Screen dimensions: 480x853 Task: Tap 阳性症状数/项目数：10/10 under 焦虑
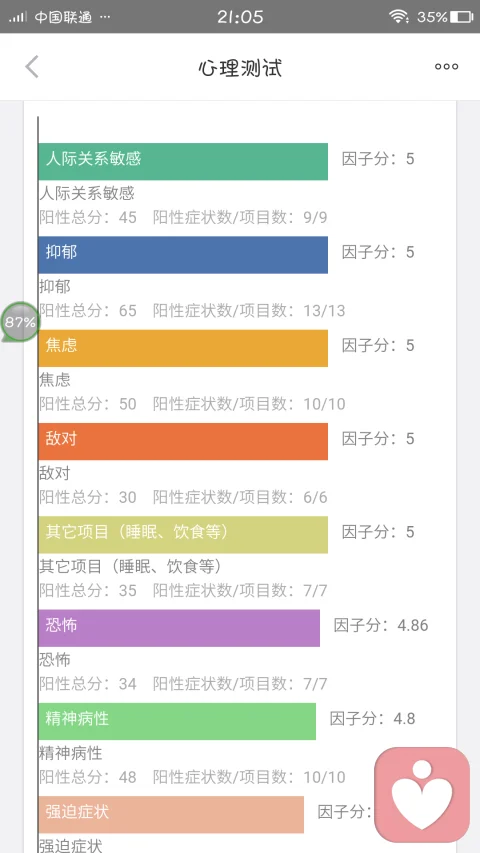pos(249,404)
